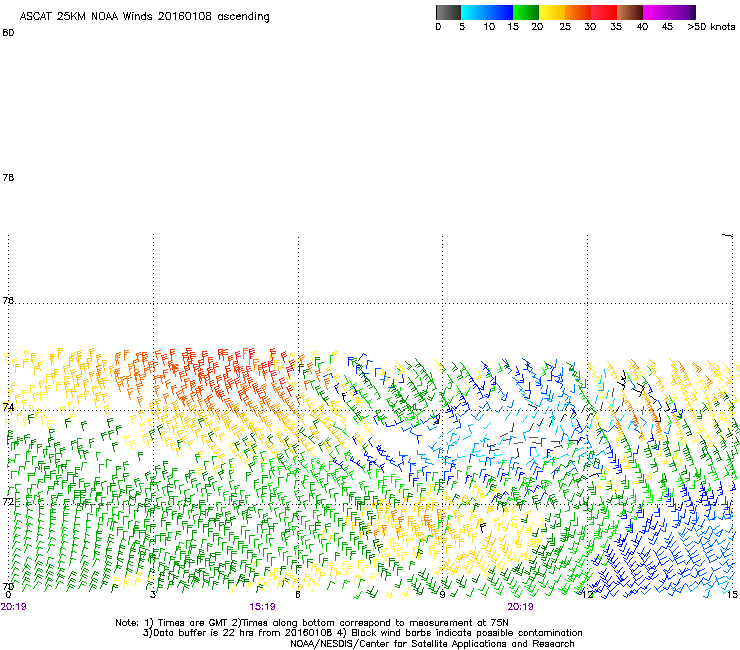Click the red 30-35 knots color bar segment
Screen dimensions: 740x650
(x=604, y=12)
